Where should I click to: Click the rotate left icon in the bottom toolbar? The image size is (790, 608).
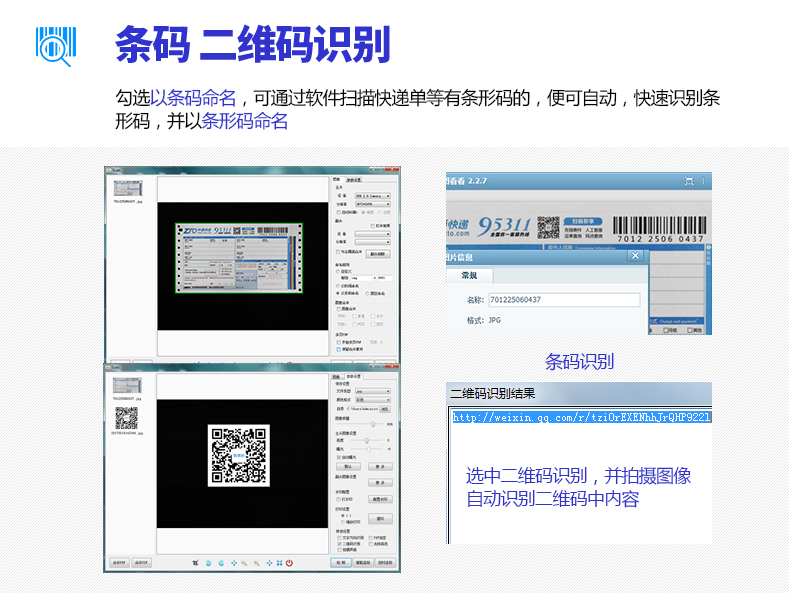pyautogui.click(x=208, y=563)
